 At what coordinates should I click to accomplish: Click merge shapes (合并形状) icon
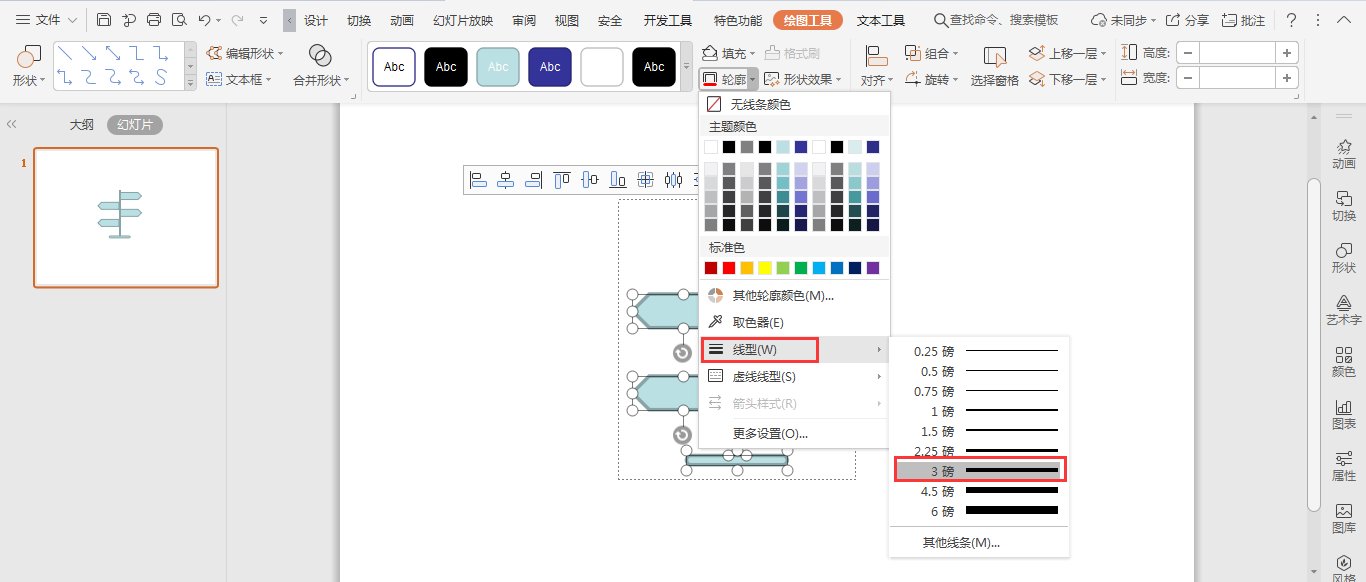tap(320, 55)
